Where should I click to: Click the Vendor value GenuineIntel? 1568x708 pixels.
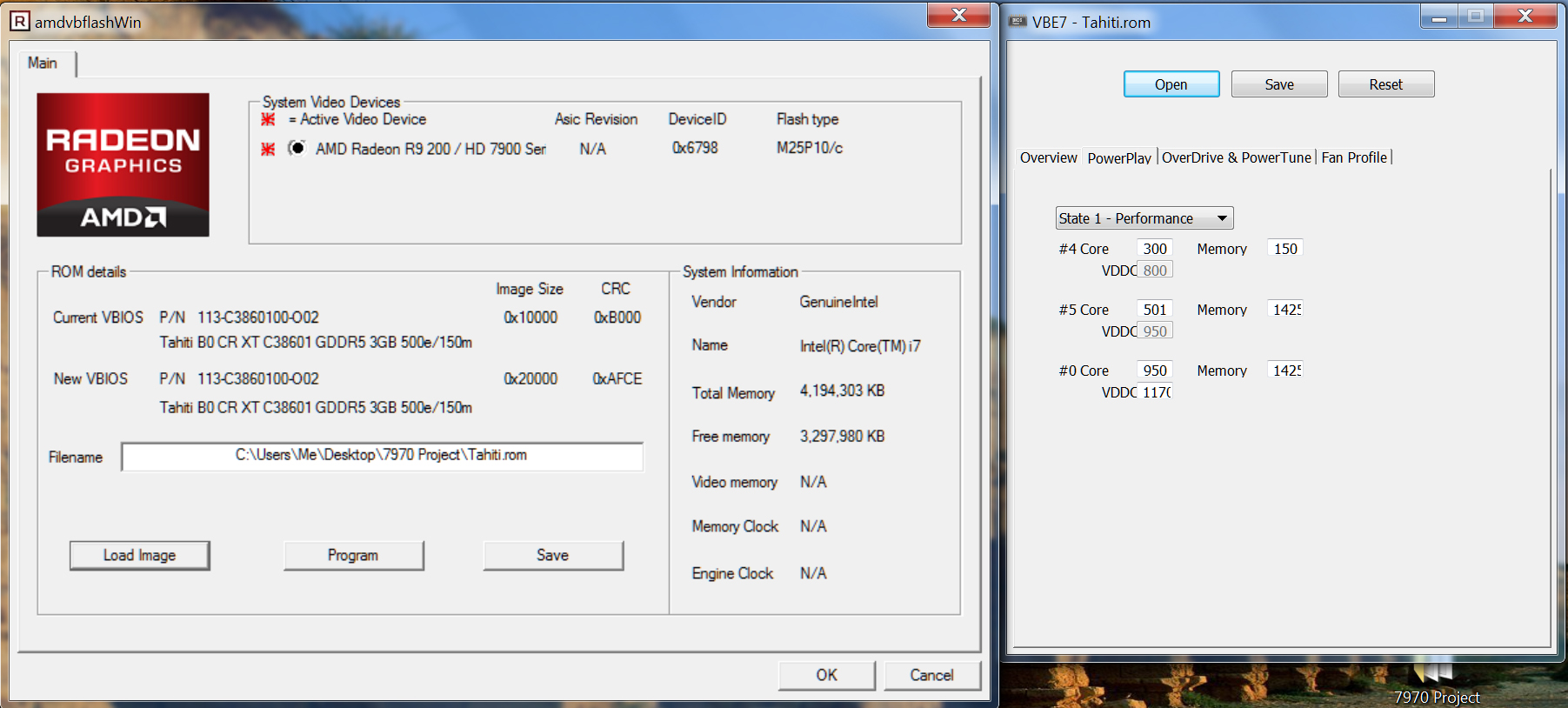838,302
